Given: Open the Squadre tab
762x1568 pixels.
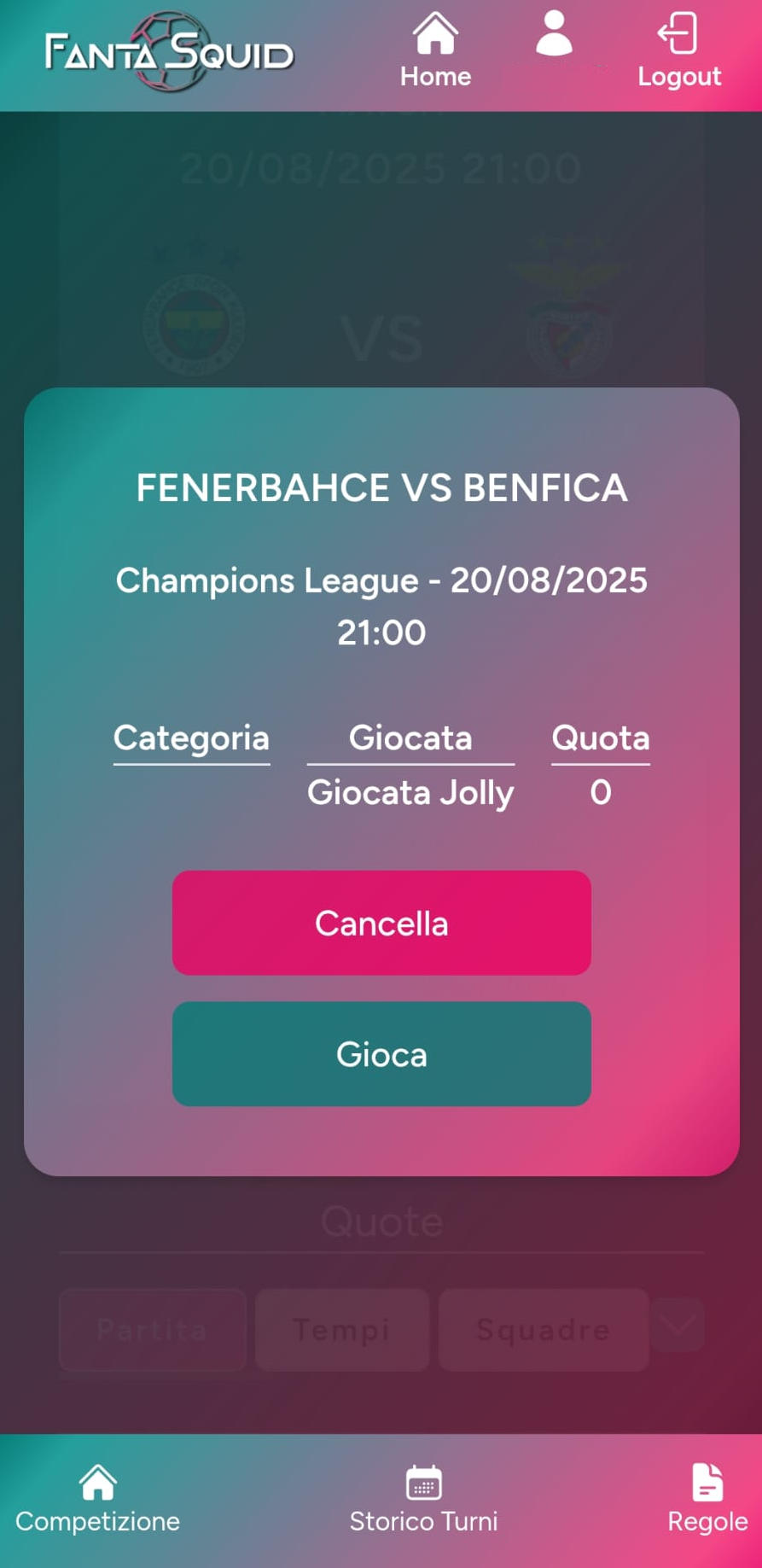Looking at the screenshot, I should tap(543, 1329).
